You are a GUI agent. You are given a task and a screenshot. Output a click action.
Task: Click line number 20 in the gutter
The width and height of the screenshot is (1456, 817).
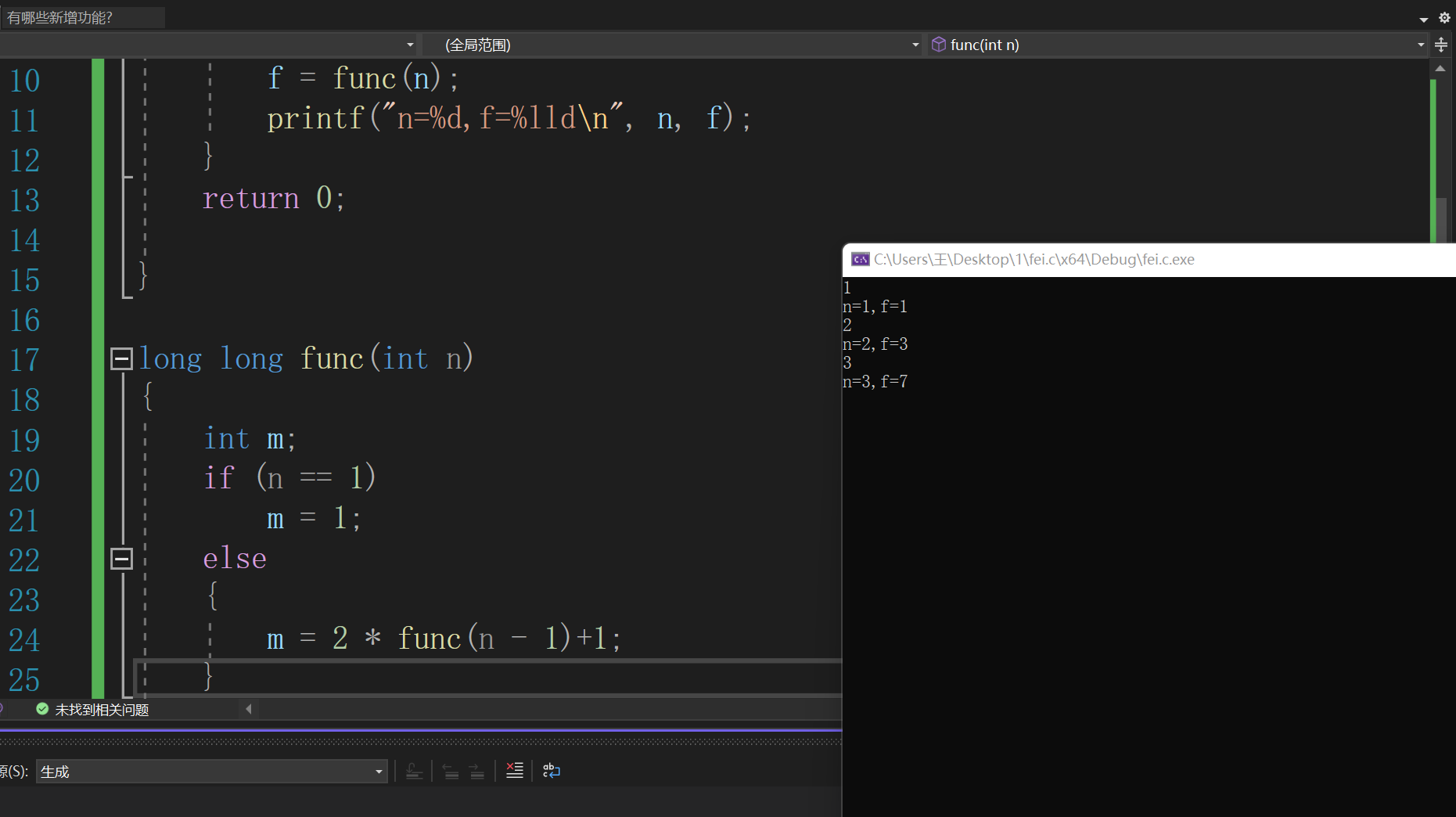[24, 480]
